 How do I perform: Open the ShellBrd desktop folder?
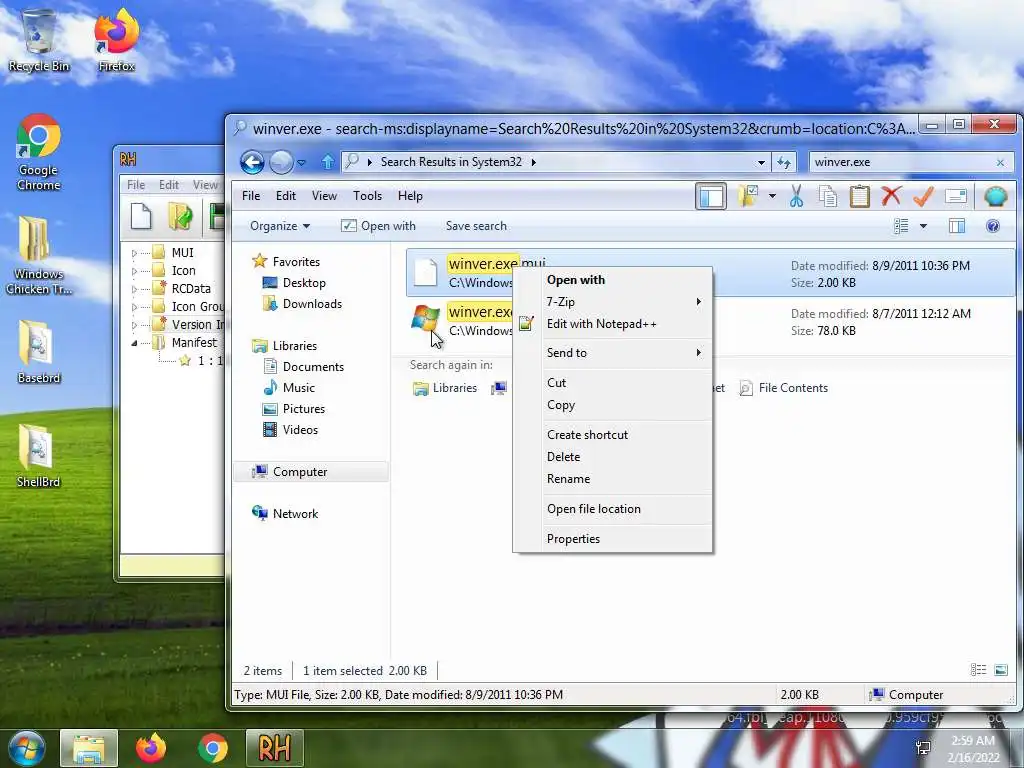38,455
